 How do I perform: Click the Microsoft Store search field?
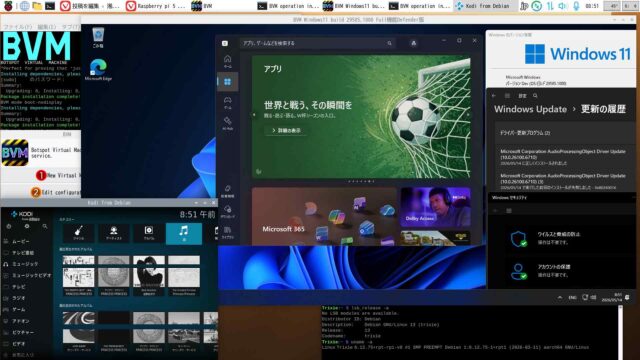pos(318,43)
